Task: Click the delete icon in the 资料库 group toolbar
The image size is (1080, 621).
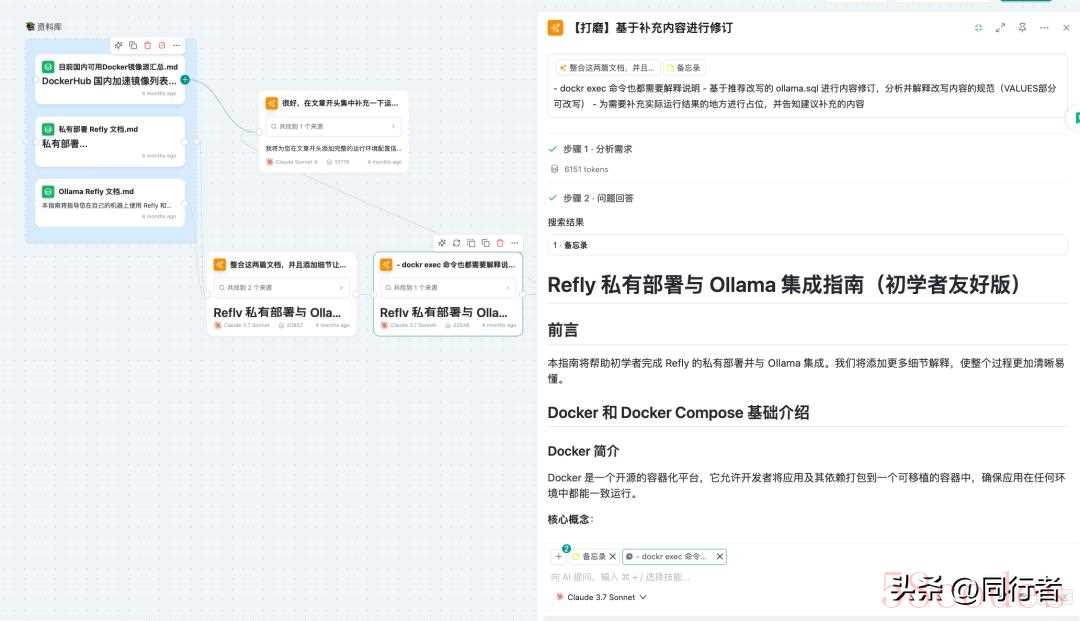Action: 147,45
